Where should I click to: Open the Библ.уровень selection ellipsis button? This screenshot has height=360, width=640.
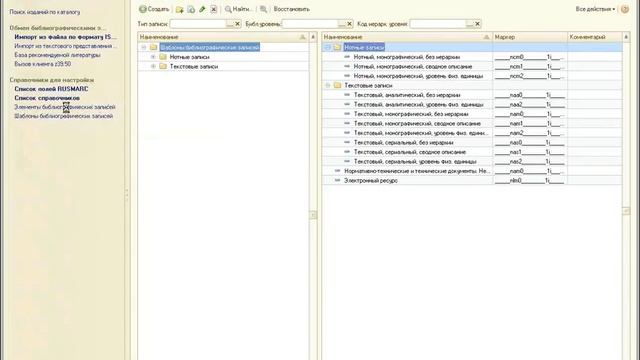[x=342, y=24]
